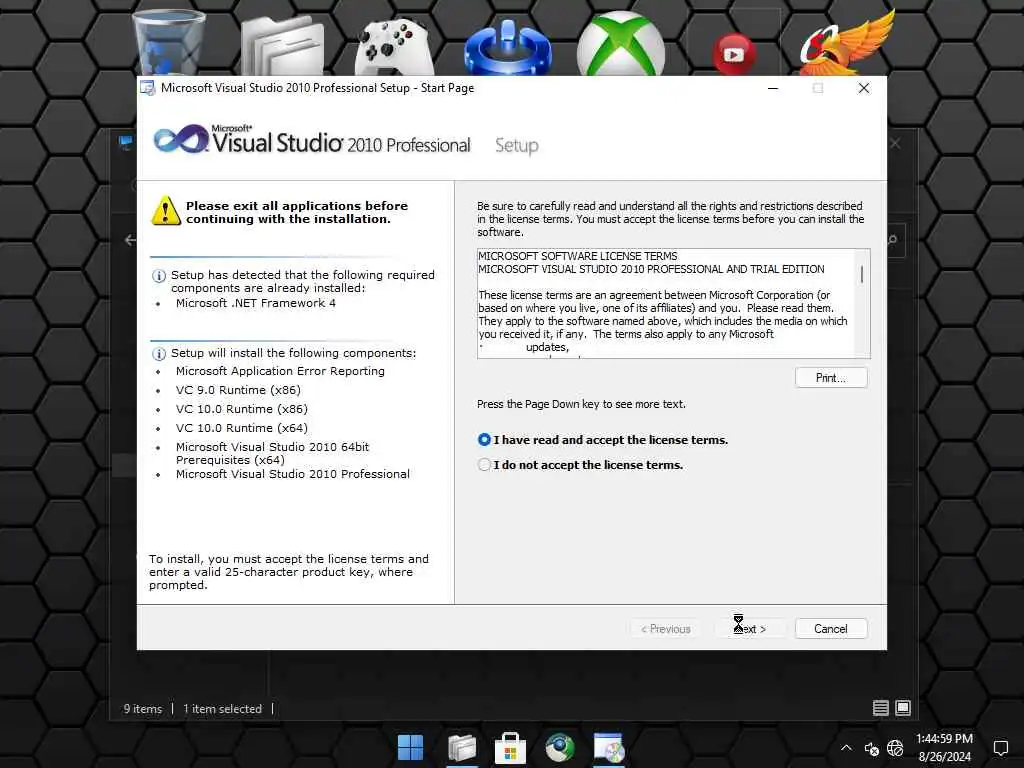Open the notification center icon
The width and height of the screenshot is (1024, 768).
click(1000, 748)
